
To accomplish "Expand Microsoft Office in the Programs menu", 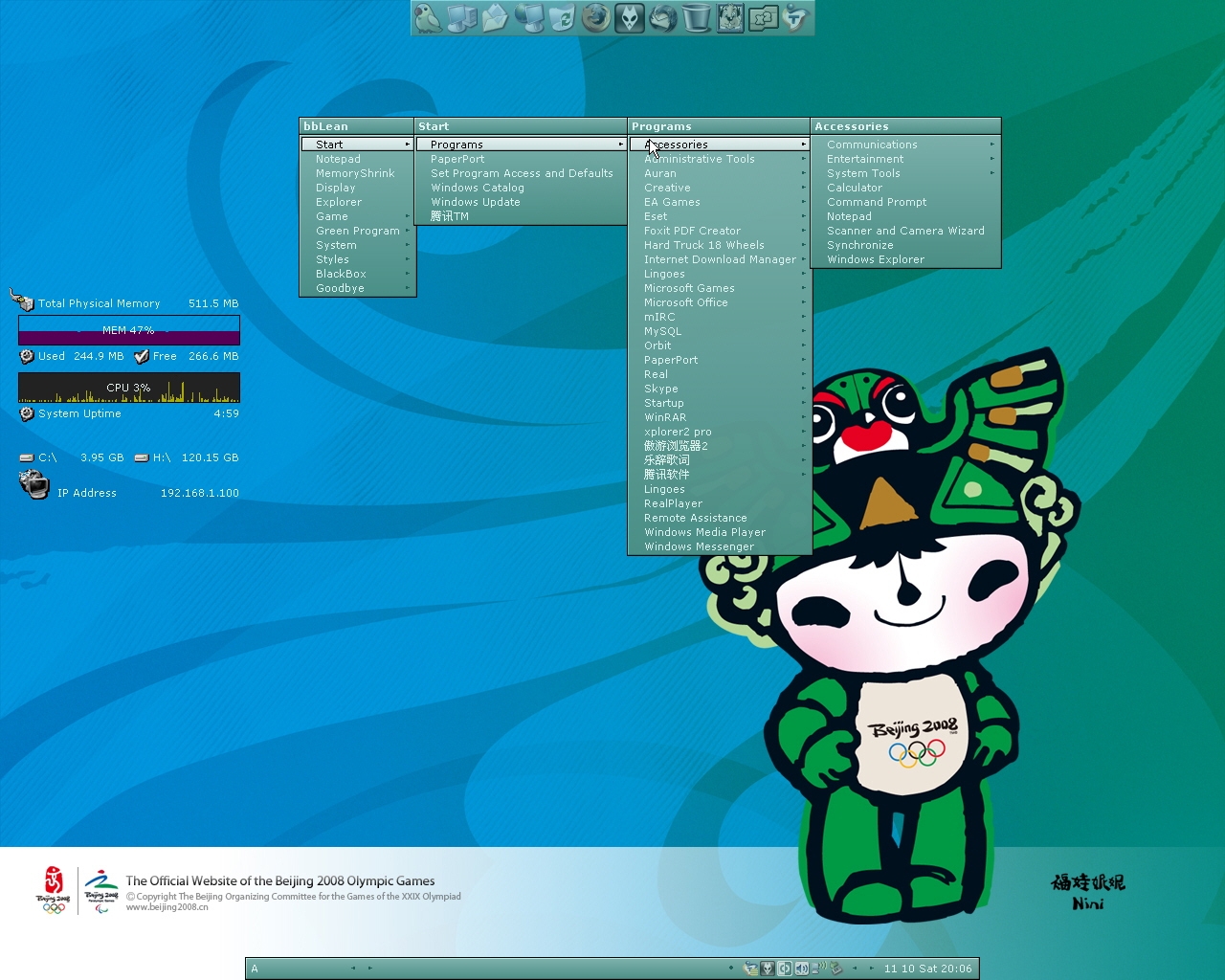I will click(719, 302).
